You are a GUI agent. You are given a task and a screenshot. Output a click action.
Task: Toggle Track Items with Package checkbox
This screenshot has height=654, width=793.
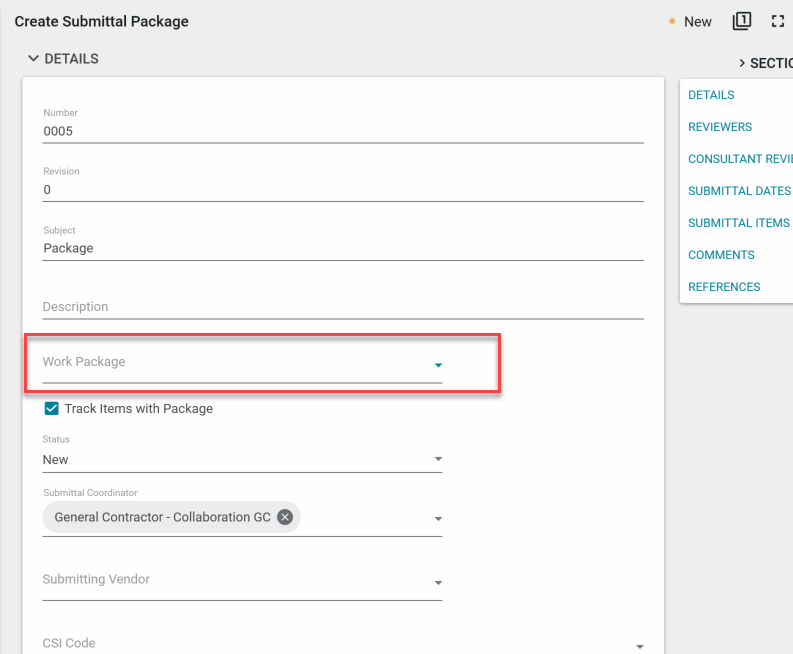[x=52, y=408]
